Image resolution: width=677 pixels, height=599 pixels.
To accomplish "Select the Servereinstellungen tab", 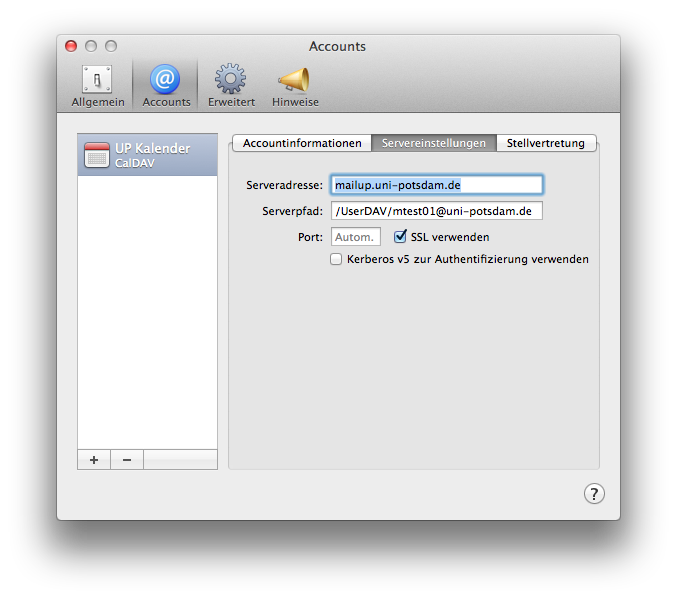I will [x=433, y=143].
